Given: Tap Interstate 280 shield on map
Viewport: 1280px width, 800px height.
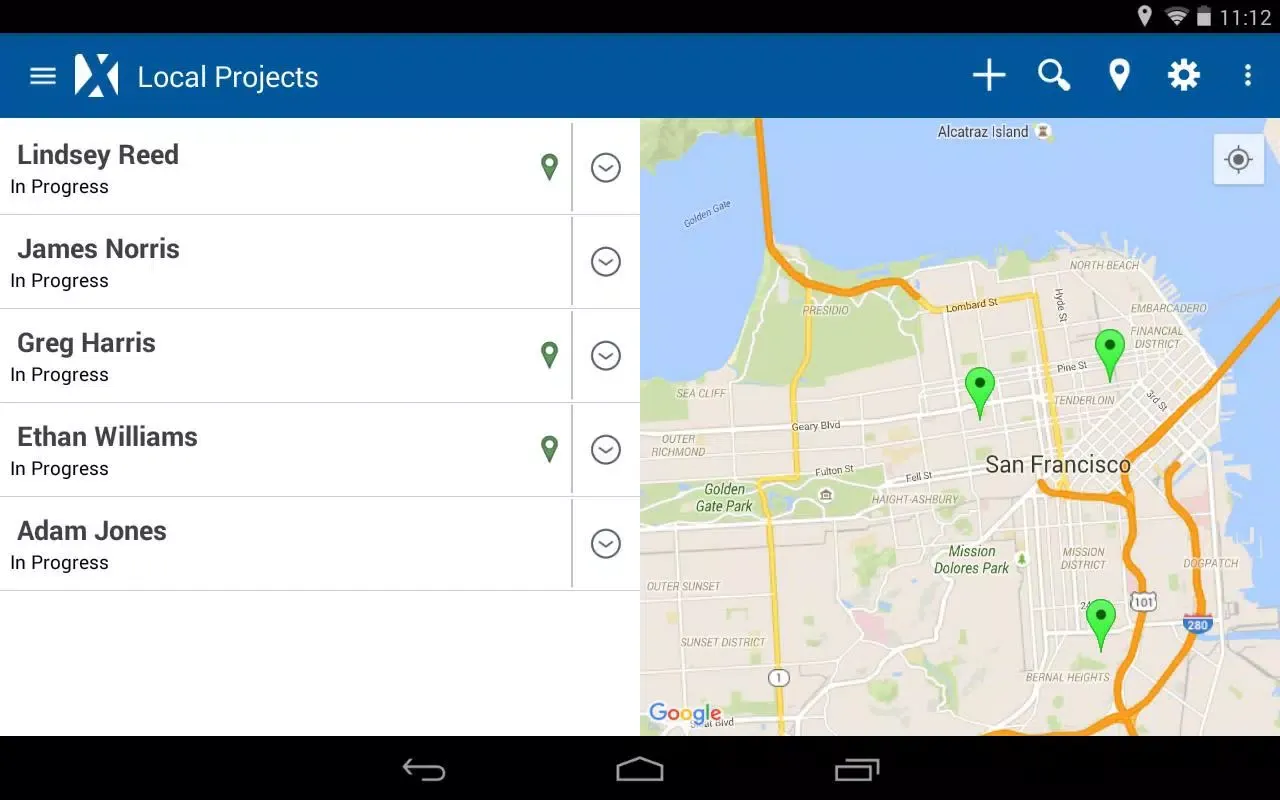Looking at the screenshot, I should coord(1198,623).
